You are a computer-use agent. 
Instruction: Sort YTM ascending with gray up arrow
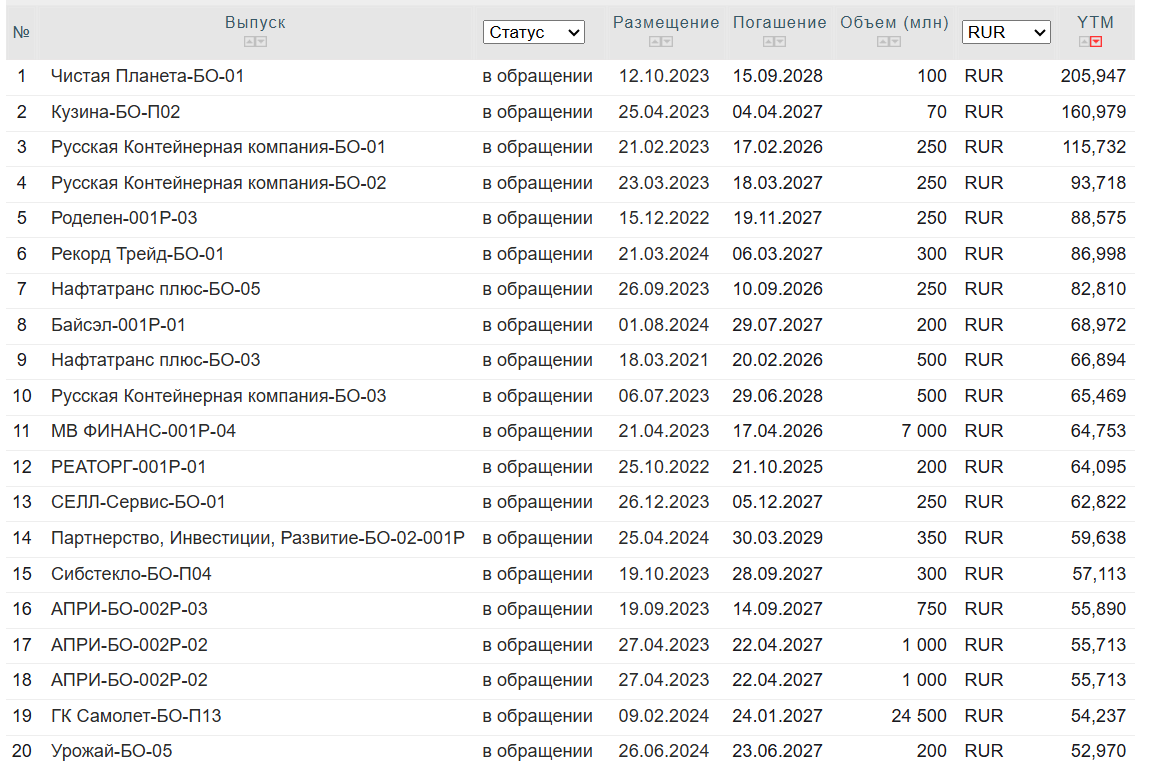coord(1084,42)
